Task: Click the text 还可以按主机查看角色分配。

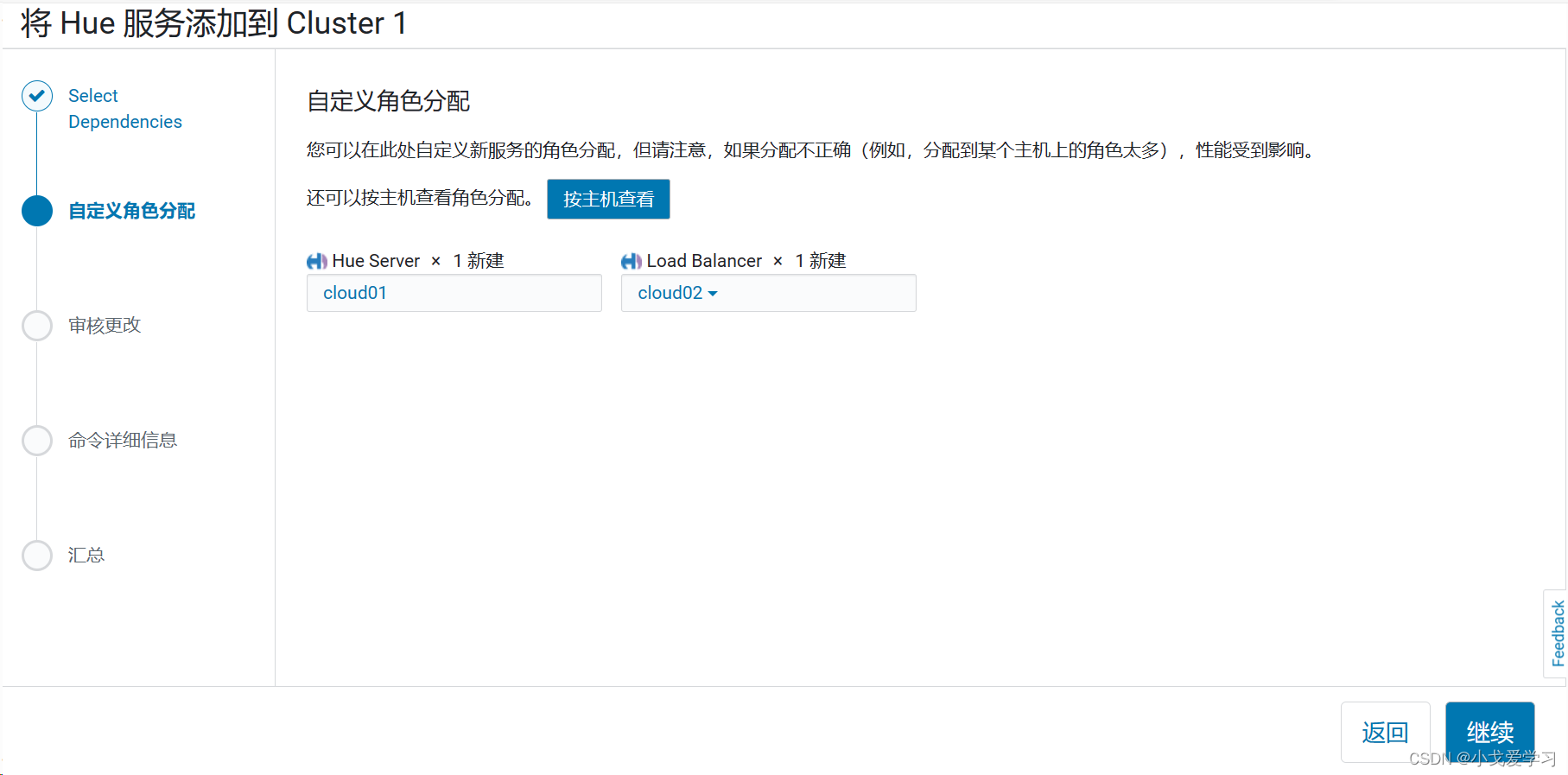Action: click(x=421, y=198)
